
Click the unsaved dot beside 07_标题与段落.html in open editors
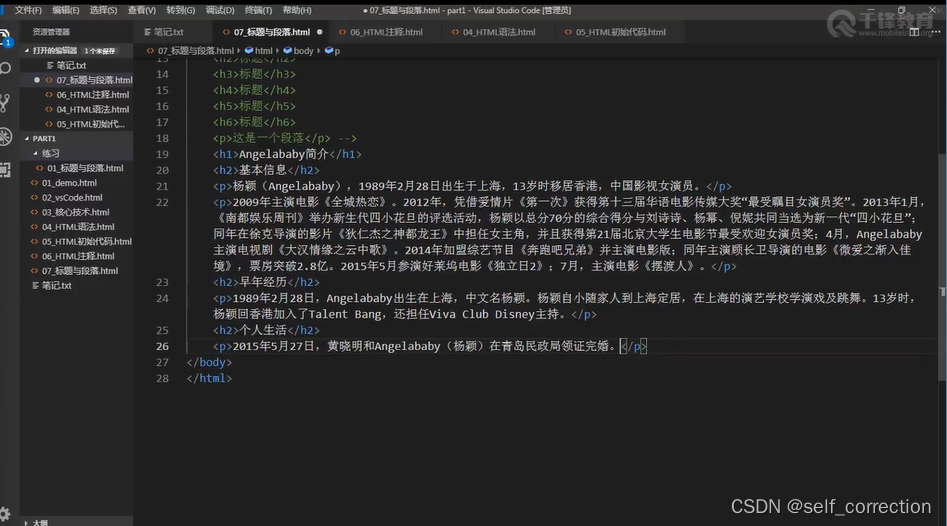pos(37,80)
